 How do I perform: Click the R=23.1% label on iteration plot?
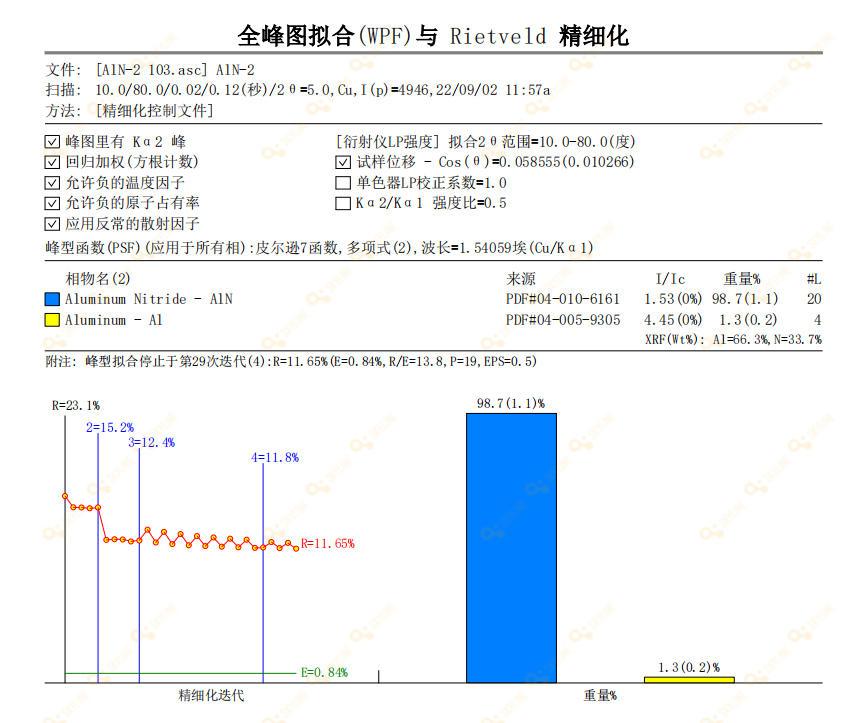[x=76, y=406]
